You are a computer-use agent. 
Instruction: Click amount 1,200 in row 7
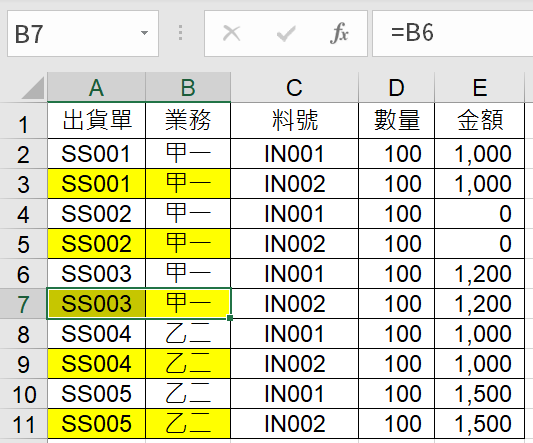(479, 304)
